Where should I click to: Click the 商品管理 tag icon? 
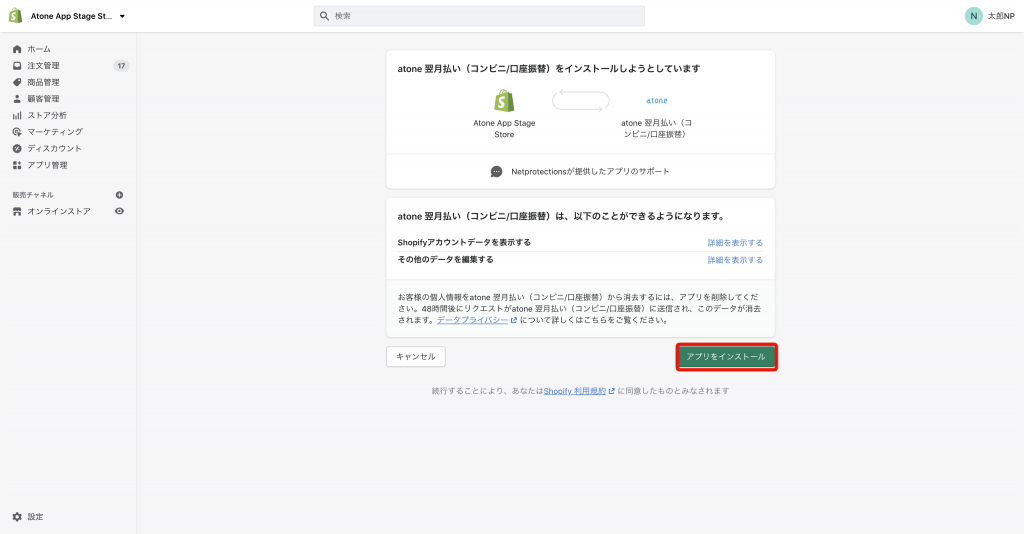click(17, 82)
